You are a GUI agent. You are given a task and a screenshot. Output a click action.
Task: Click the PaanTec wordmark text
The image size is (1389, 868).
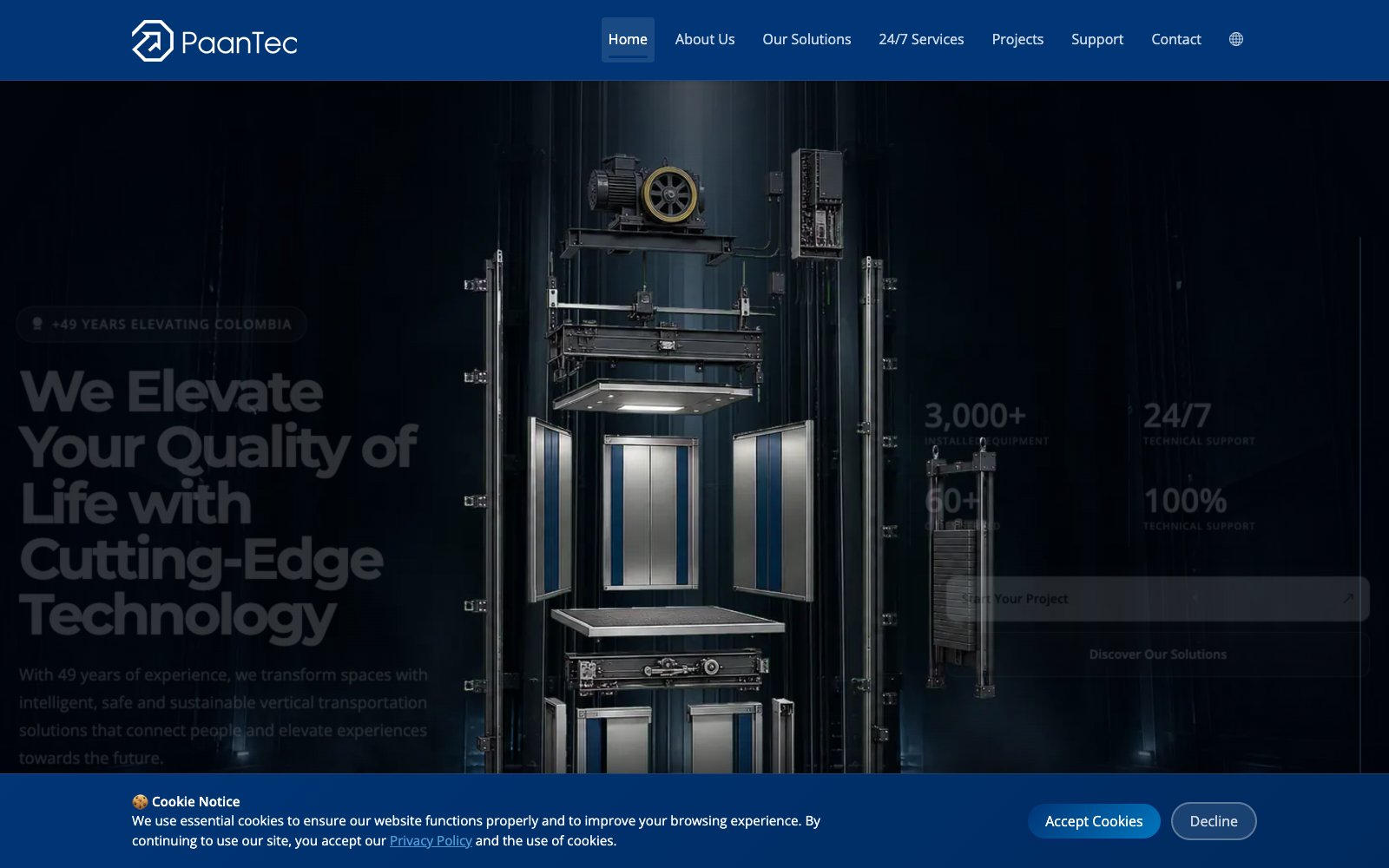point(239,43)
